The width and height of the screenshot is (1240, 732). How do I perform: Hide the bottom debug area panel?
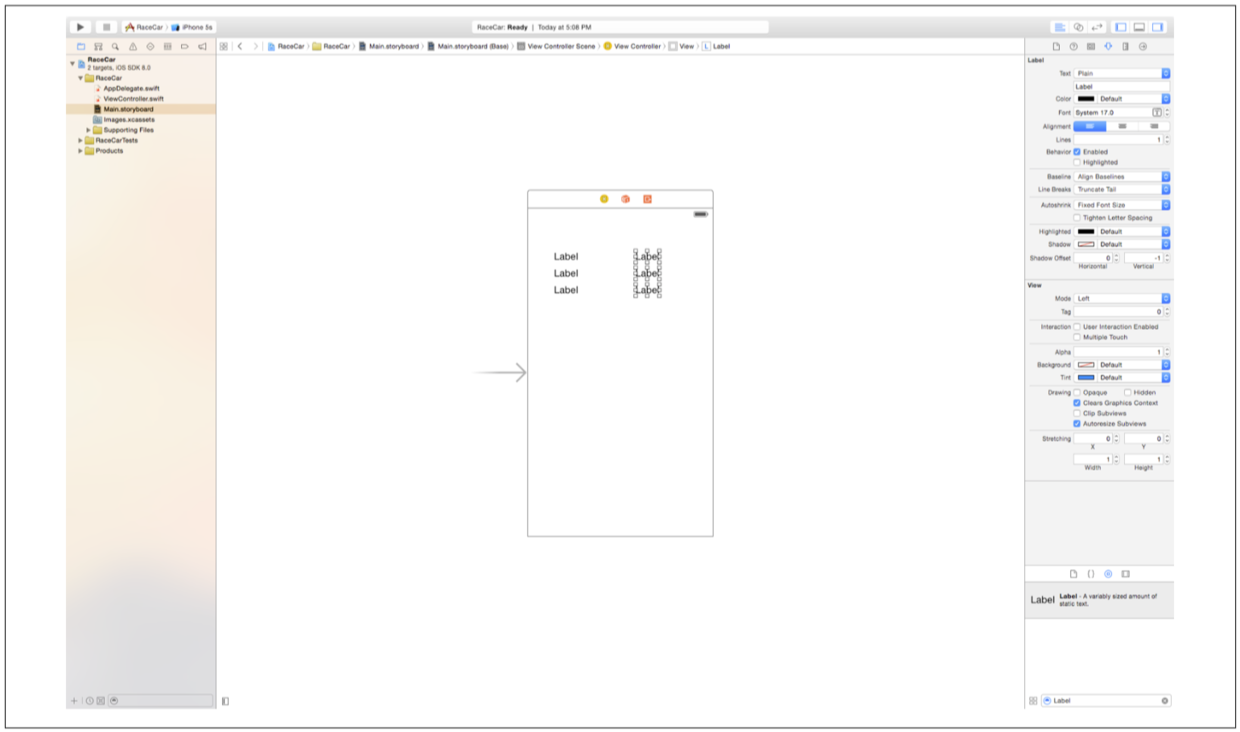tap(1139, 27)
